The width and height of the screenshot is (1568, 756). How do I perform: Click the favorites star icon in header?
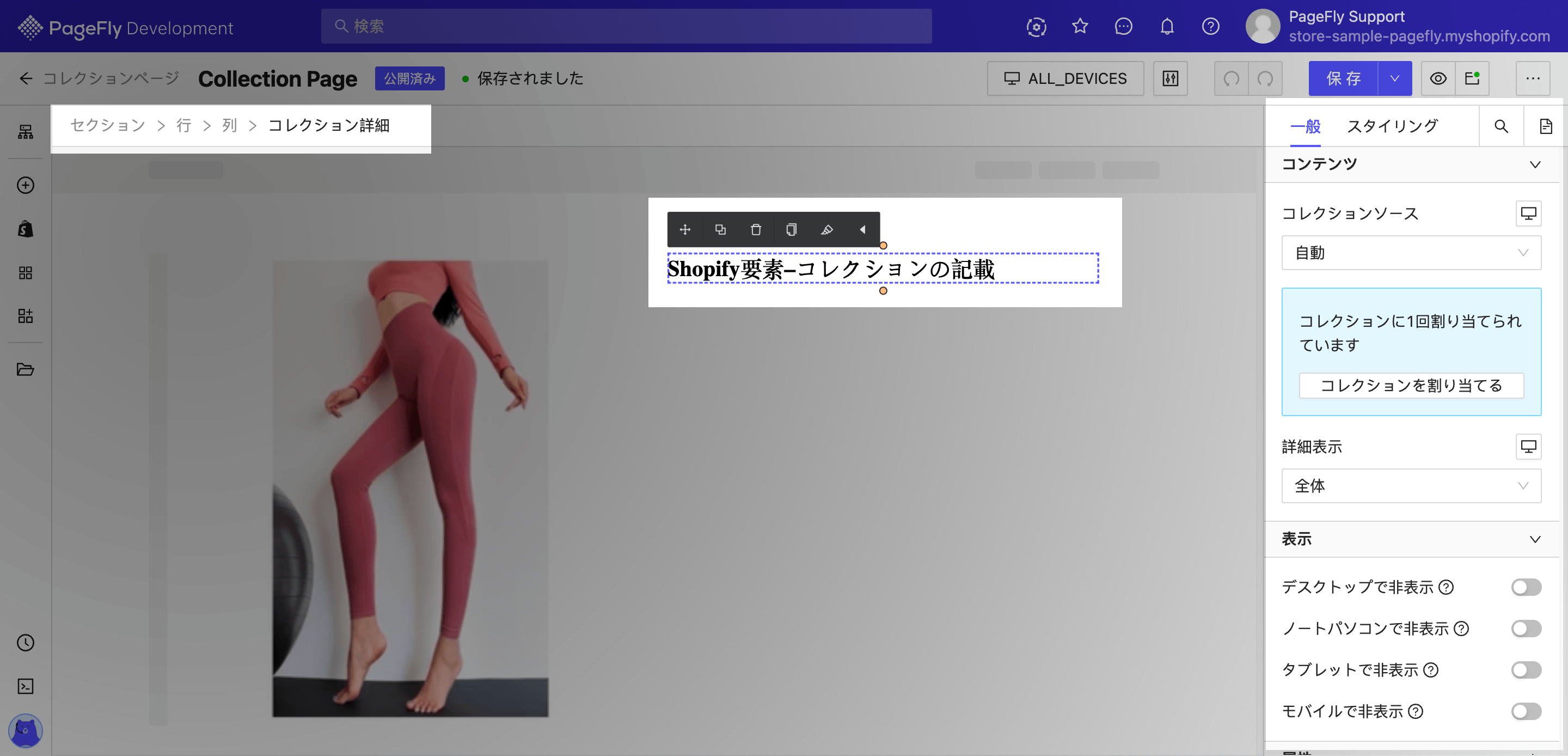click(x=1080, y=26)
